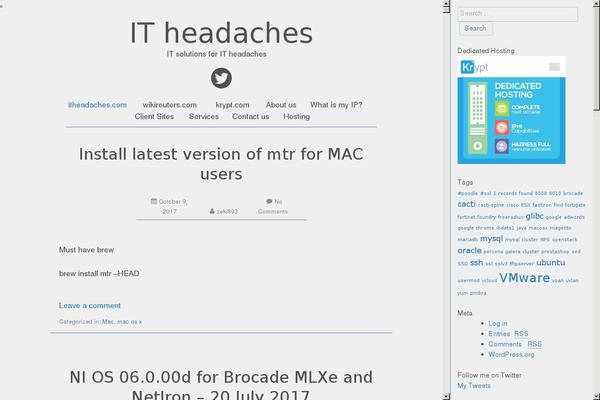
Task: Open the Log in link
Action: coord(497,323)
